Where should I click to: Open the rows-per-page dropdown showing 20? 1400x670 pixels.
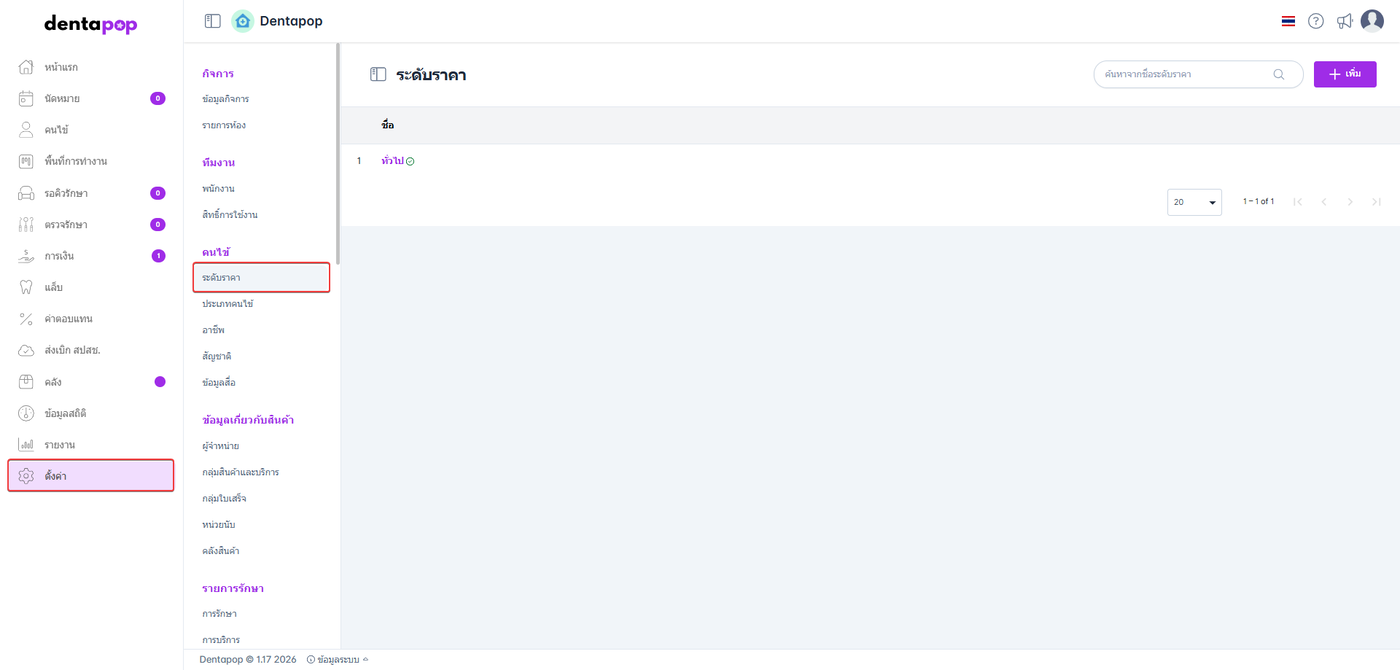pyautogui.click(x=1194, y=202)
